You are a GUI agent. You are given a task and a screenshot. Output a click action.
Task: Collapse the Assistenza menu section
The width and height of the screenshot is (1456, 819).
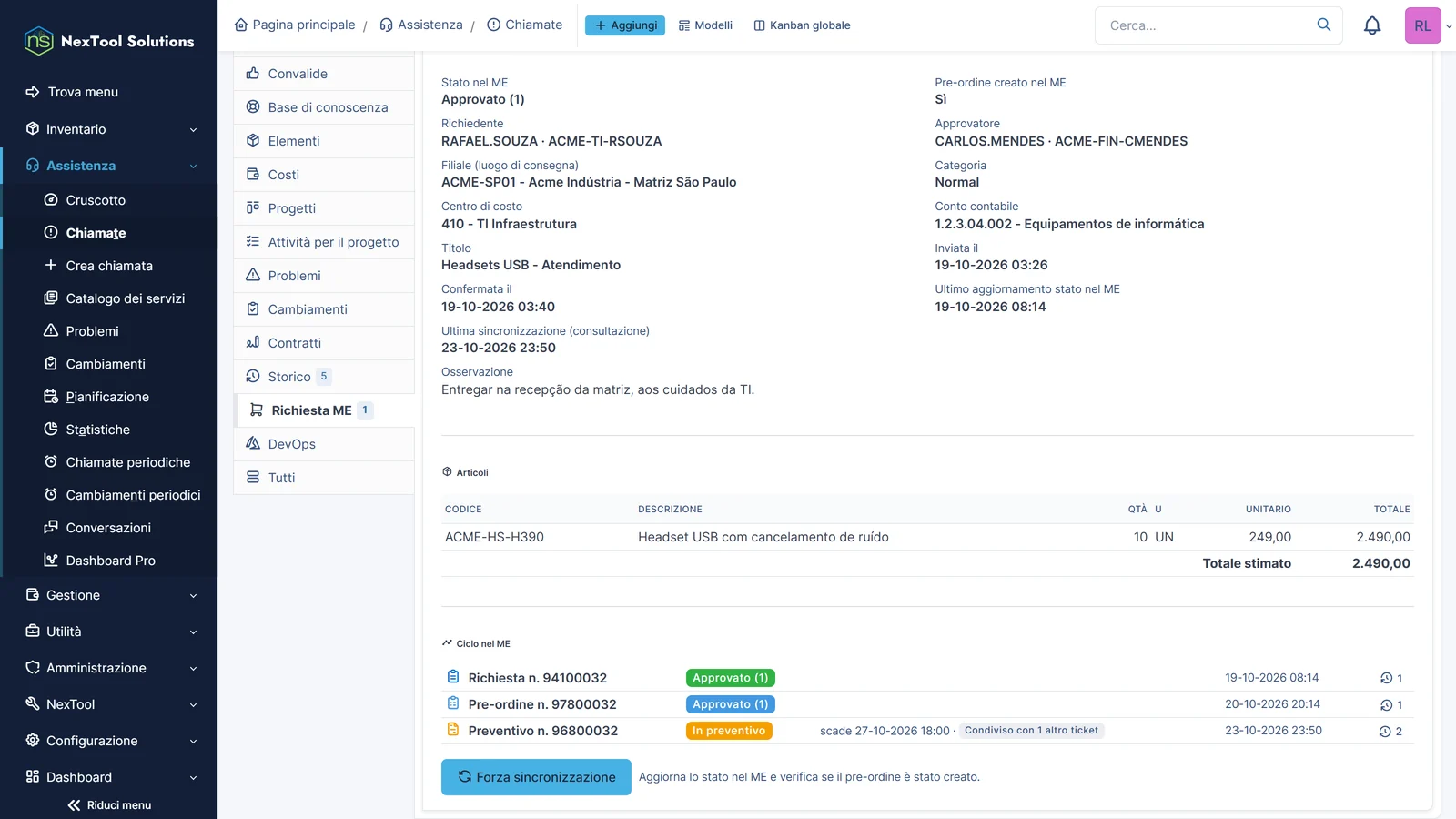[x=109, y=166]
